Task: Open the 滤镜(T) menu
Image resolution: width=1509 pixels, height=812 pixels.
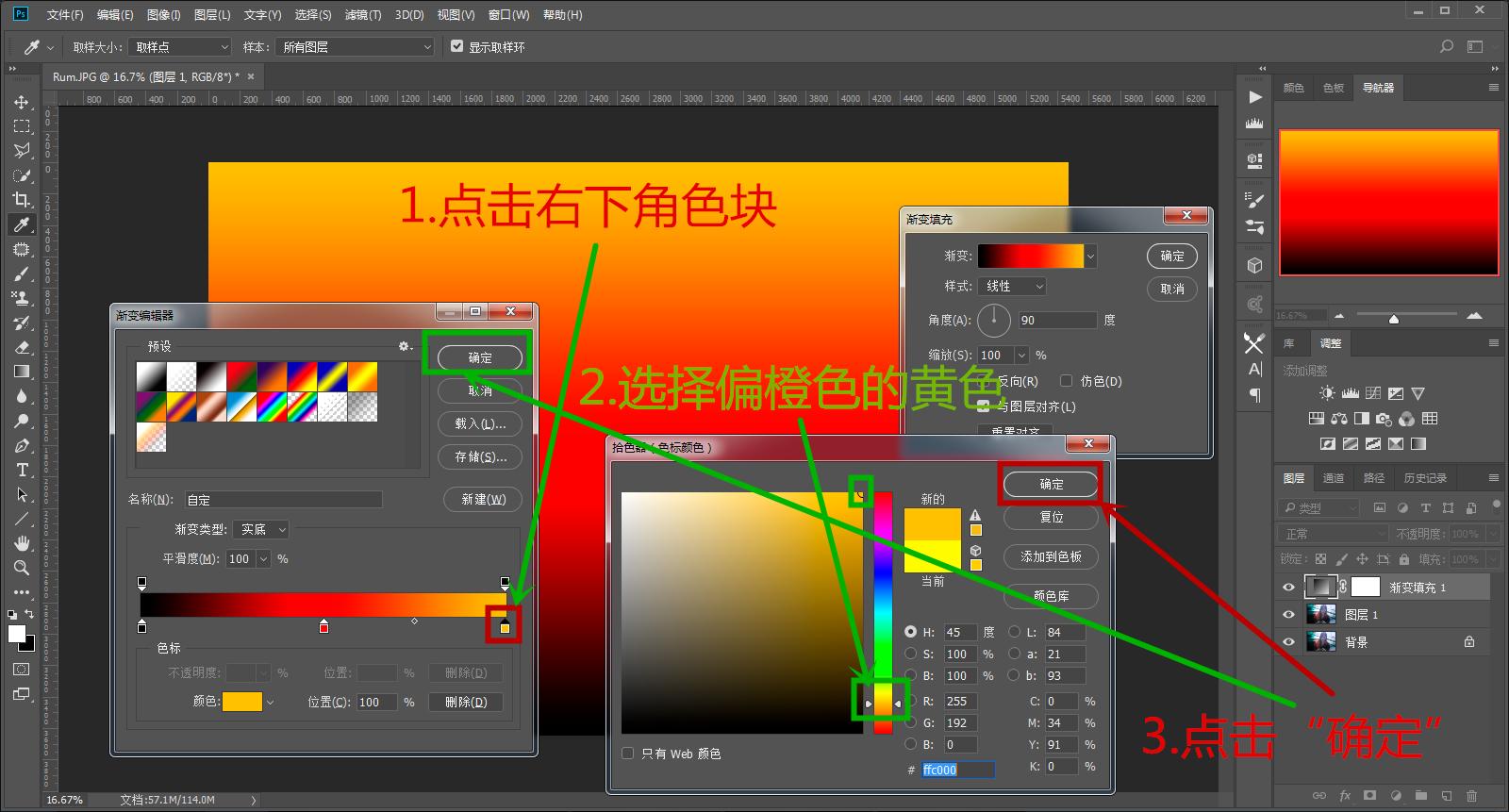Action: coord(363,15)
